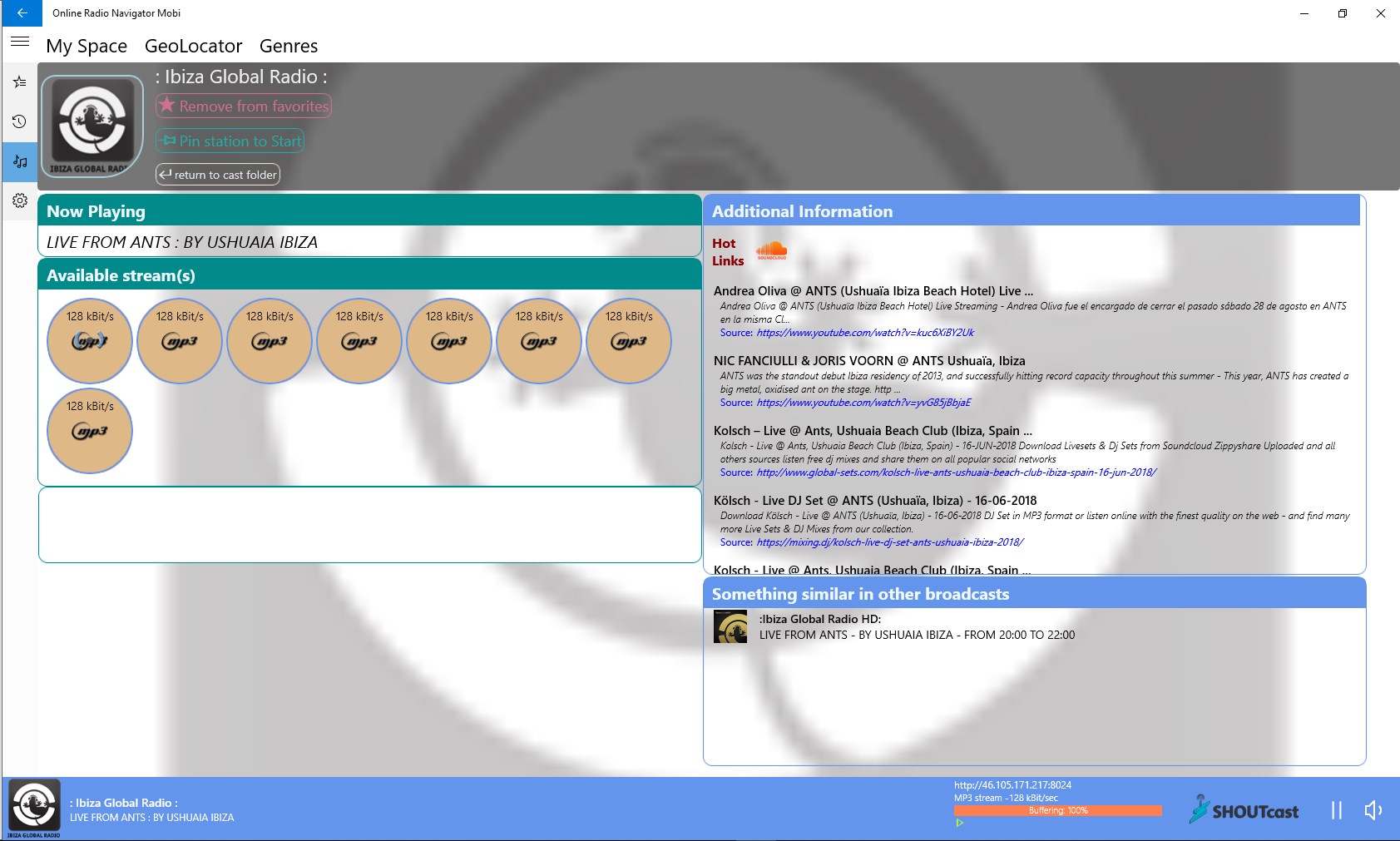The width and height of the screenshot is (1400, 841).
Task: Click the small green play indicator
Action: (959, 823)
